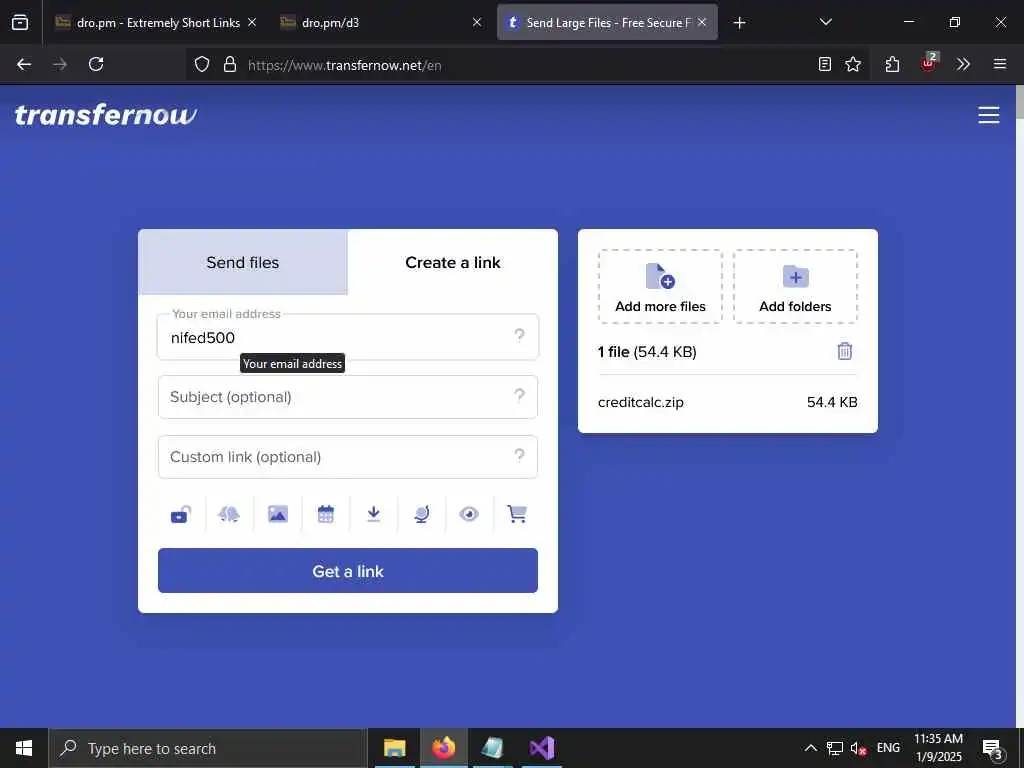Click the 54.4 KB size of creditcalc.zip

(832, 402)
